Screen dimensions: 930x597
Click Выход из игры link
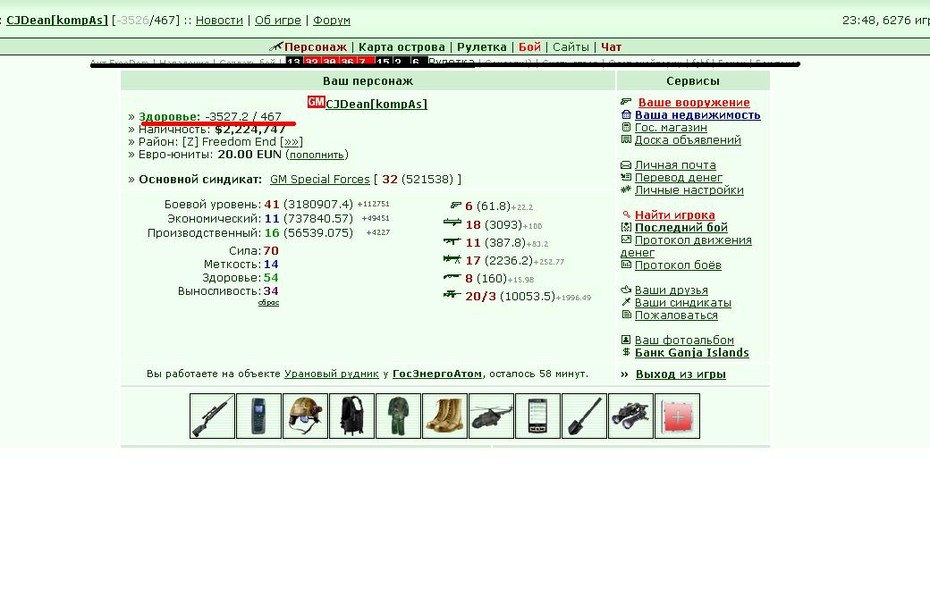pyautogui.click(x=680, y=374)
